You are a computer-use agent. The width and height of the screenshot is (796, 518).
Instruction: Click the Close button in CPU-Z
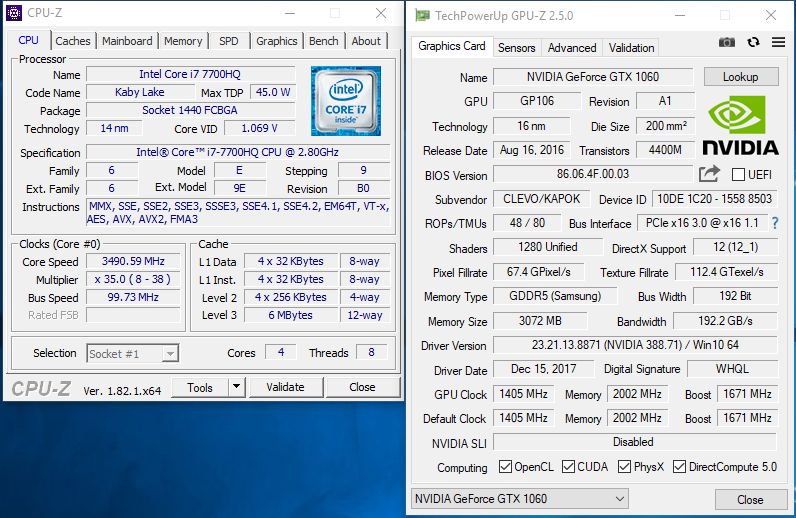[362, 387]
